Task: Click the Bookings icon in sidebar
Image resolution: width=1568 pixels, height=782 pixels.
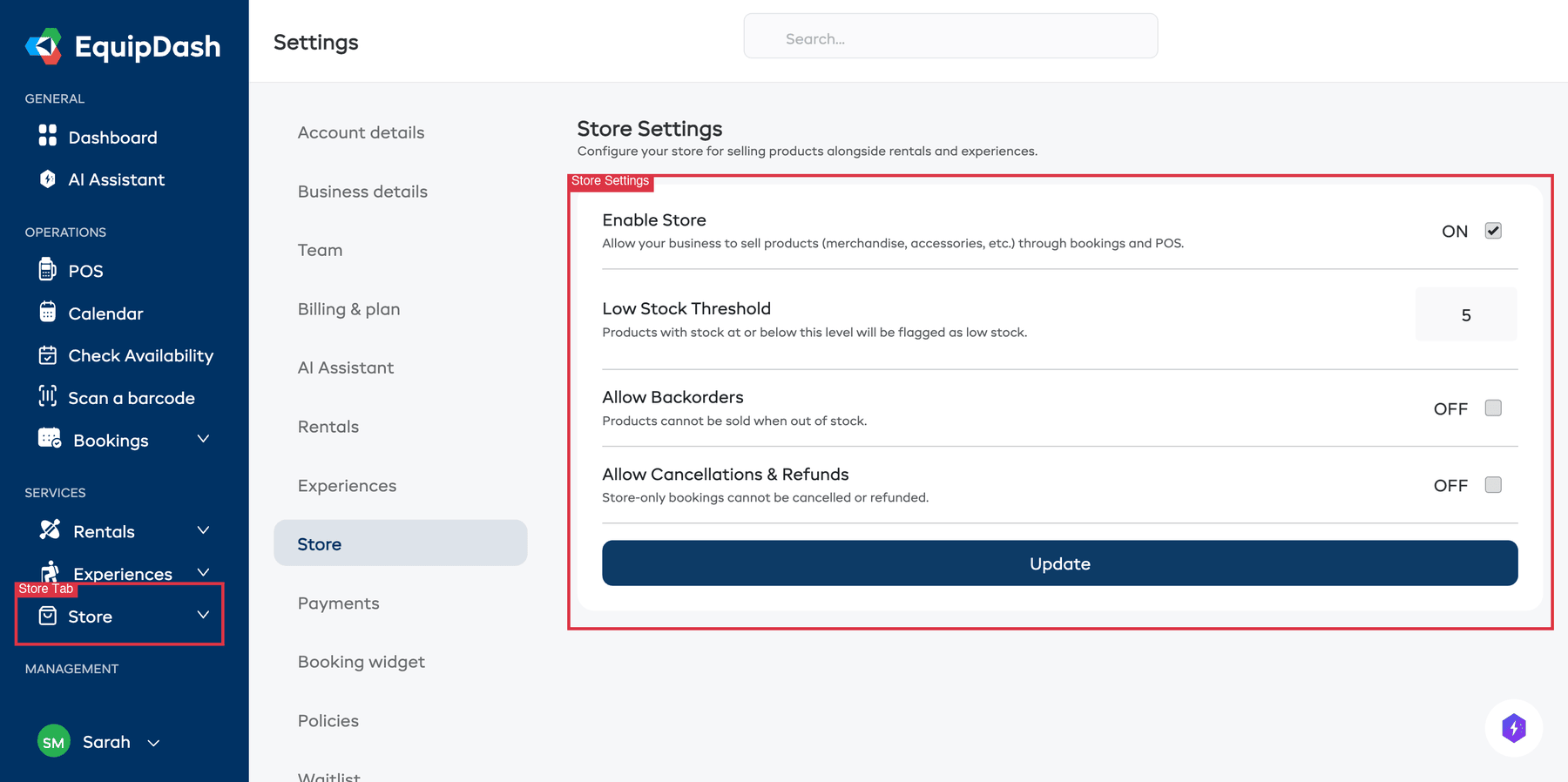Action: point(50,439)
